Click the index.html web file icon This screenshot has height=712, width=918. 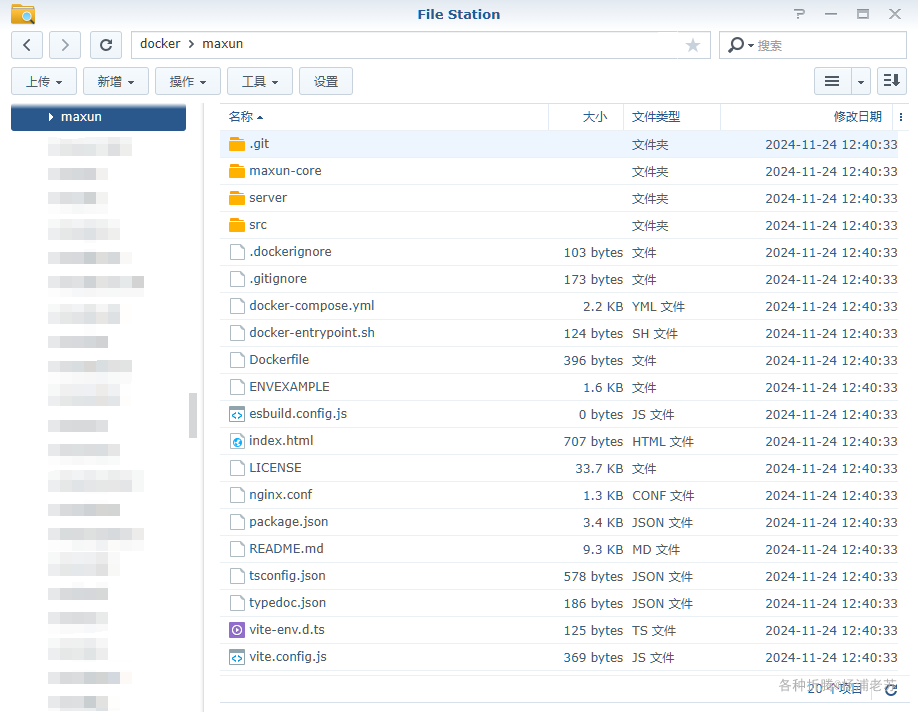237,441
